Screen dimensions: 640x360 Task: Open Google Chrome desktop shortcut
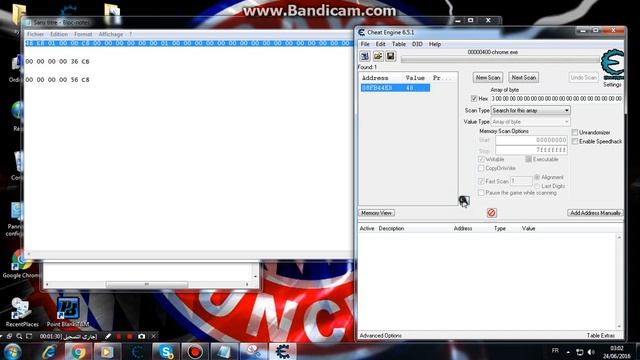click(x=20, y=264)
